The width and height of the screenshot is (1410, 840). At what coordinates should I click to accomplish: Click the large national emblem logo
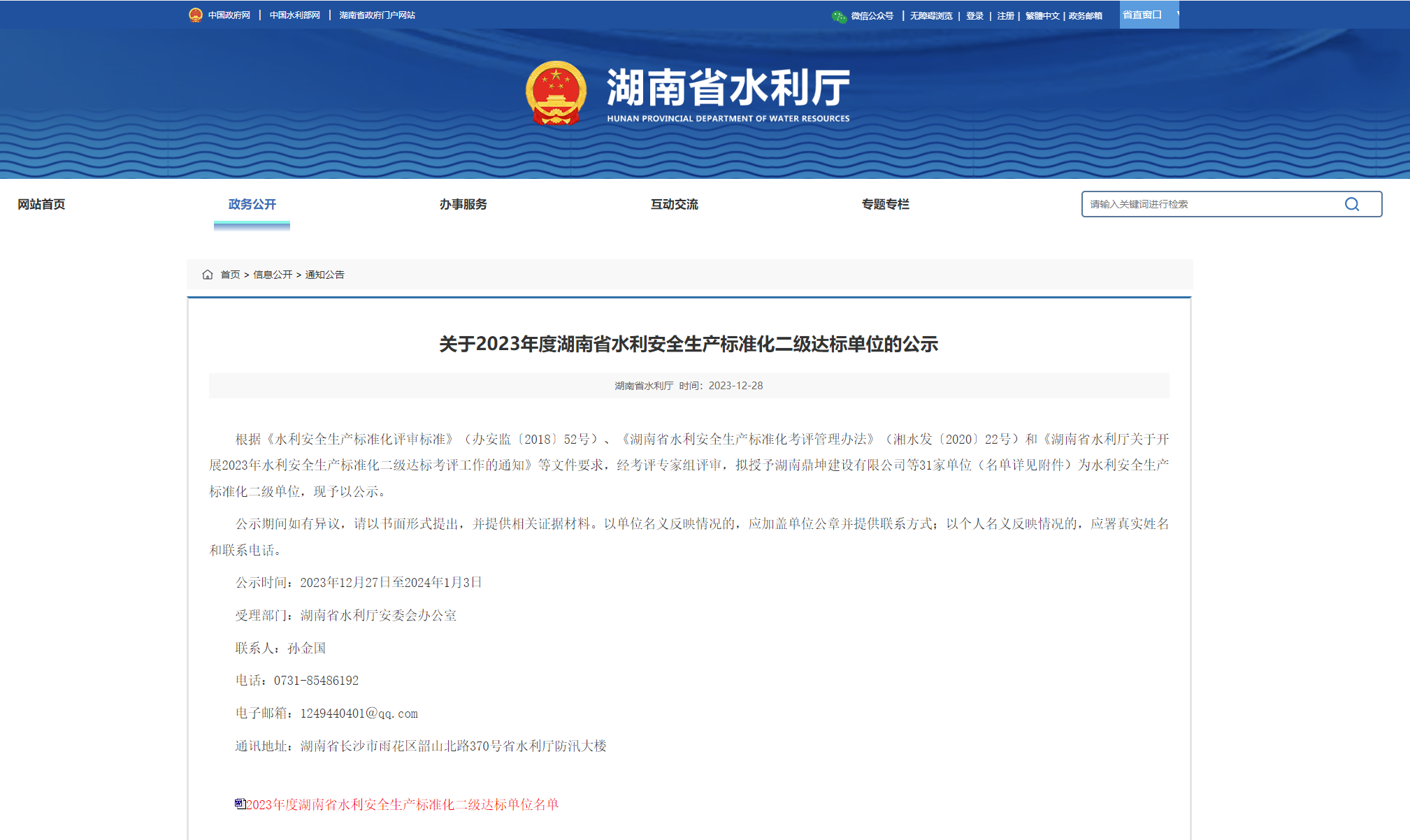point(556,93)
